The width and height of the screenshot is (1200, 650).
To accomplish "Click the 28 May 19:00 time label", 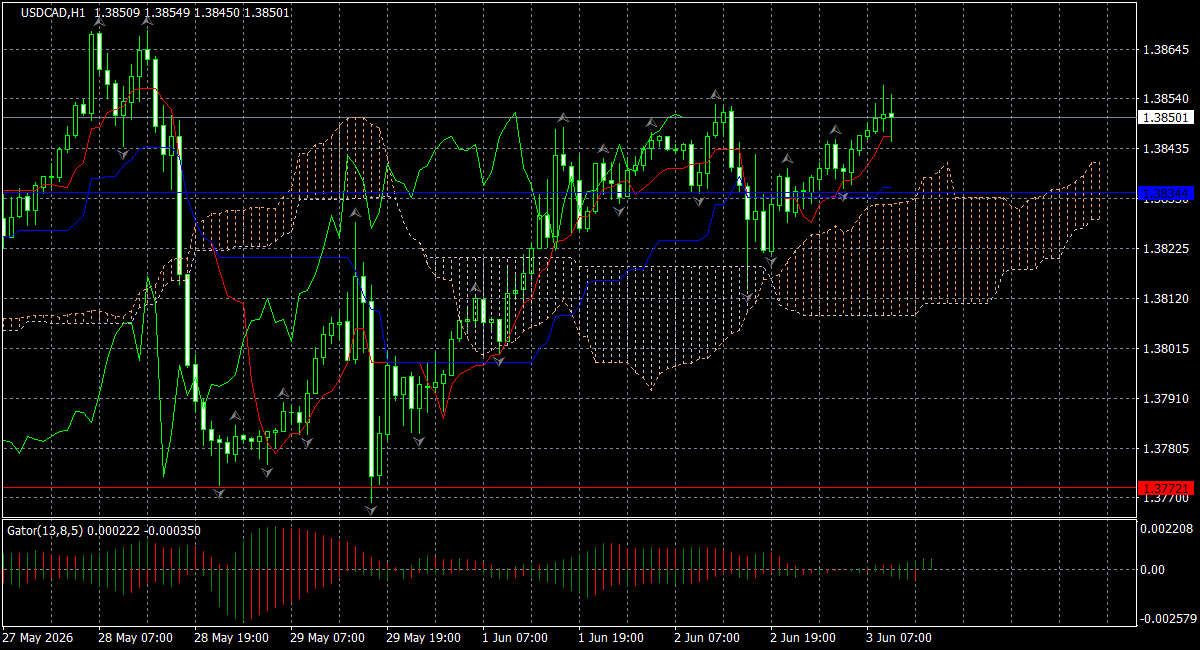I will [x=232, y=638].
